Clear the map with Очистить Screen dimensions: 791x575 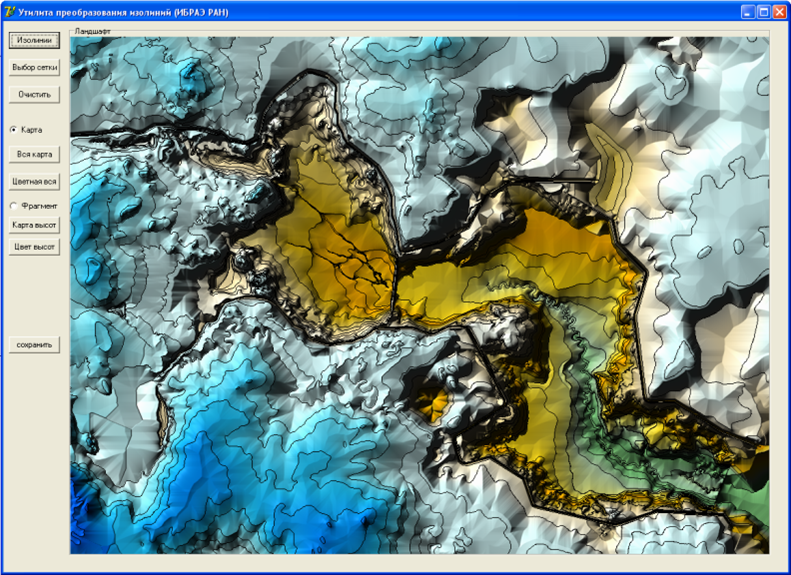(34, 95)
